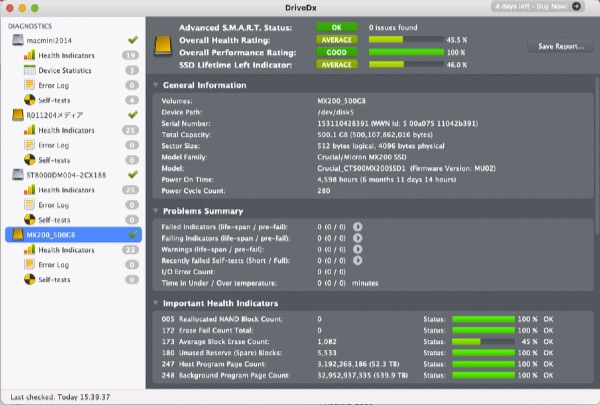Click green checkmark next to macmini2014
This screenshot has height=405, width=600.
pyautogui.click(x=133, y=40)
